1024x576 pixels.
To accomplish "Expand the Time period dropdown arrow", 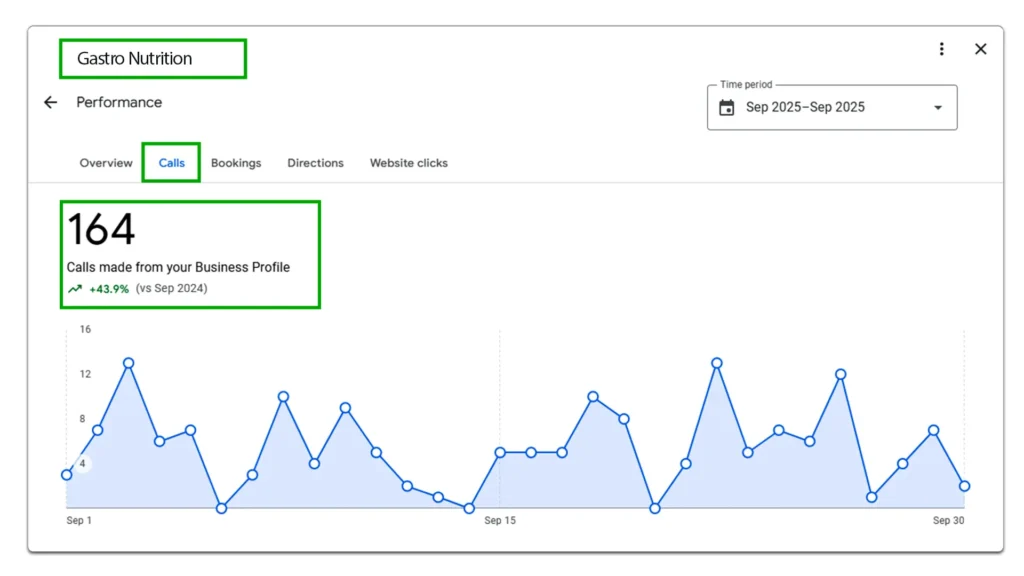I will [937, 108].
